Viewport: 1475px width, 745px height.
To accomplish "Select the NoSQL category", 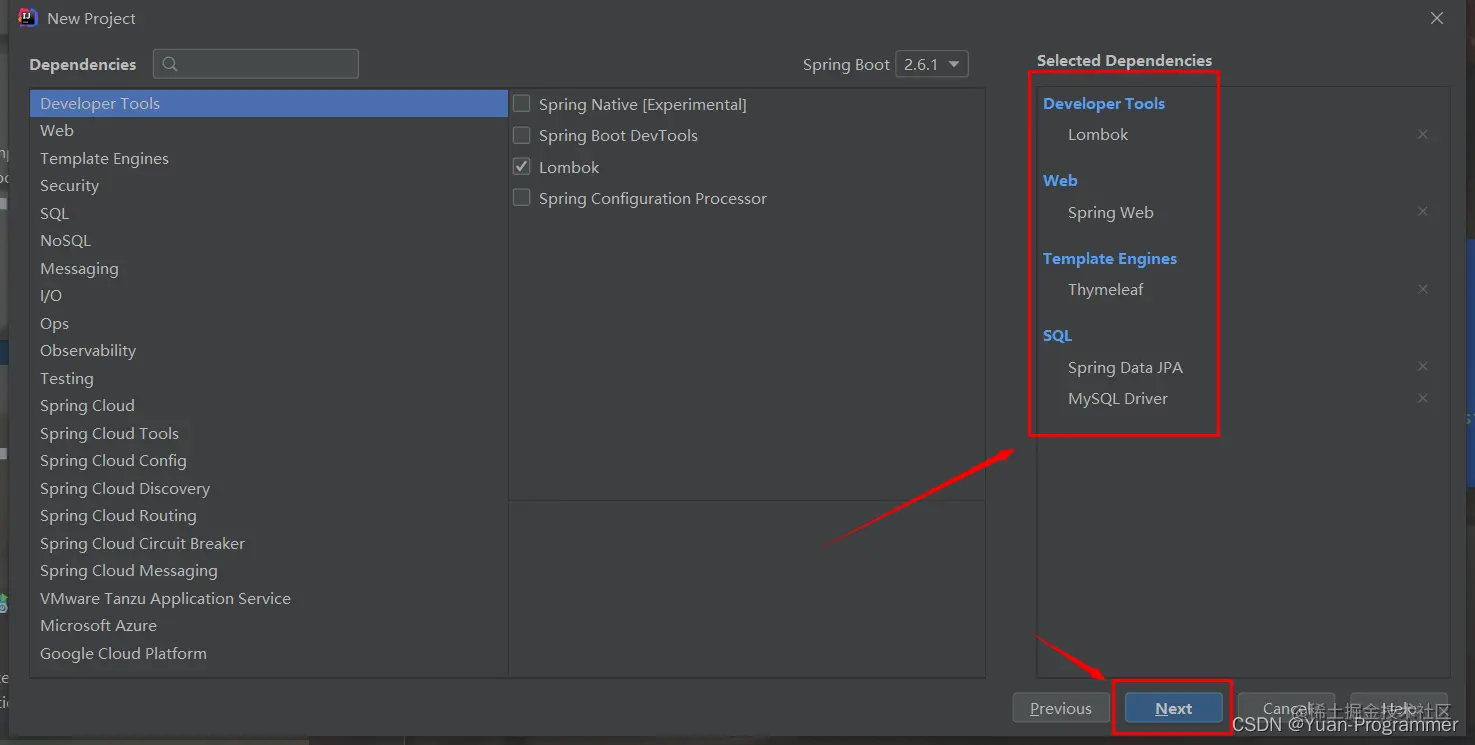I will pyautogui.click(x=269, y=241).
